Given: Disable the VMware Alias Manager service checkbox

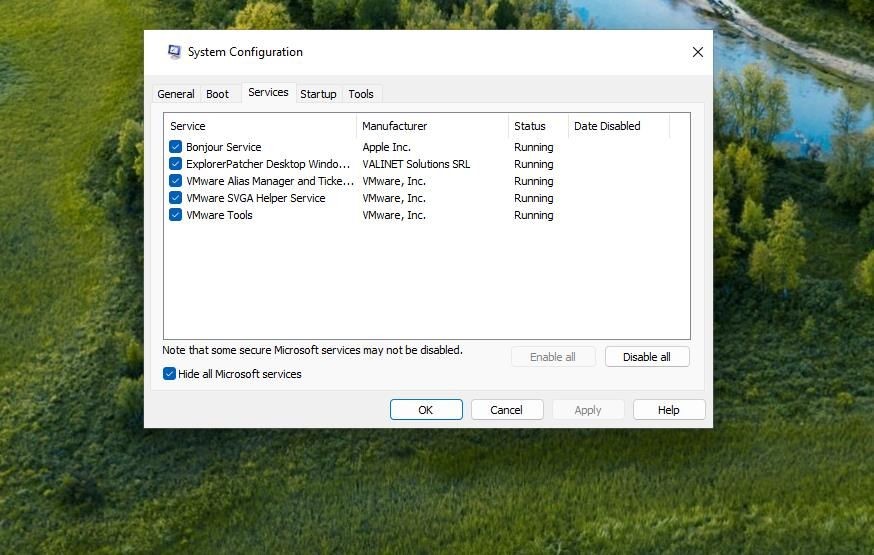Looking at the screenshot, I should click(175, 181).
